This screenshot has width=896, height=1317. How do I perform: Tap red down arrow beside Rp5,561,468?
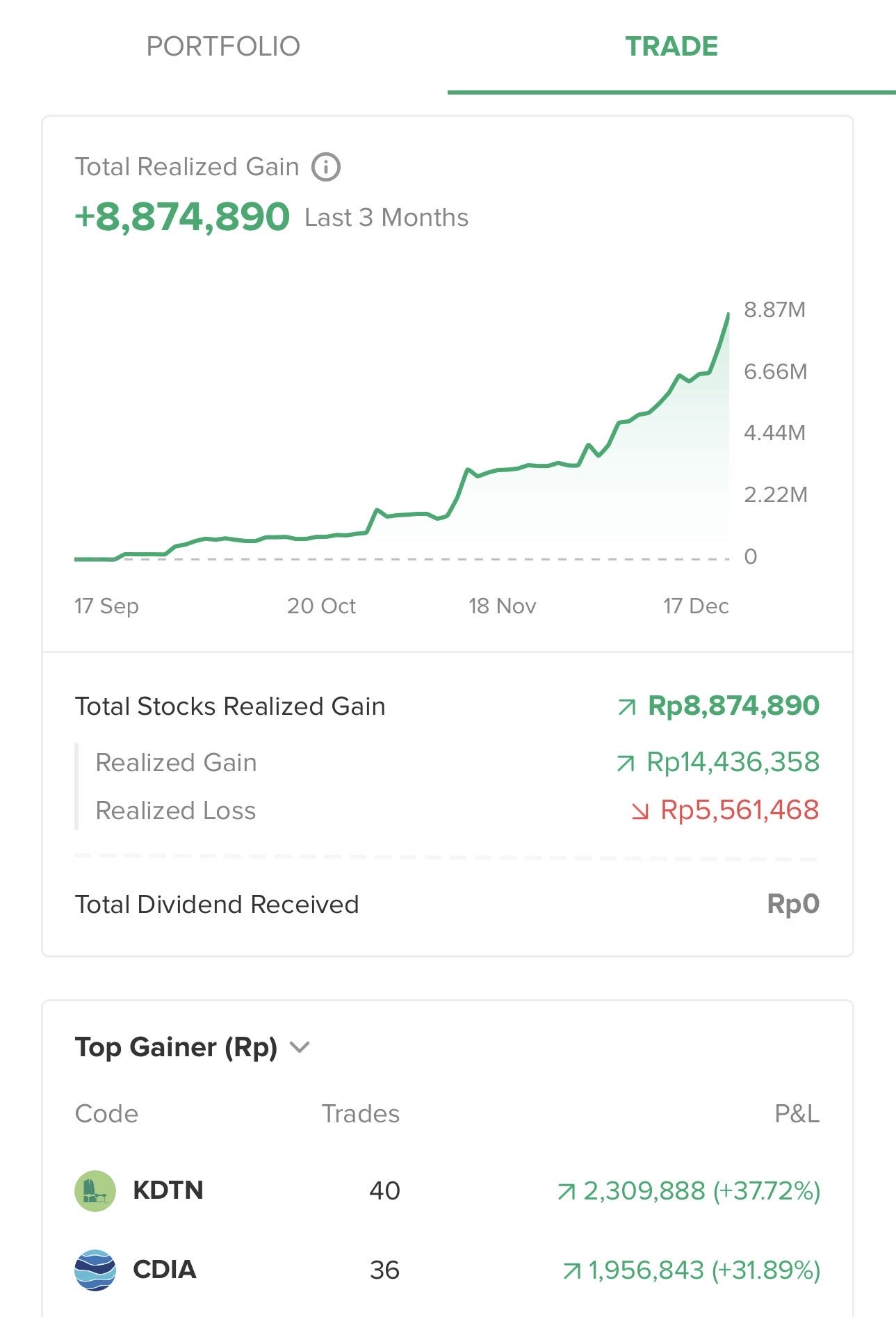click(640, 811)
